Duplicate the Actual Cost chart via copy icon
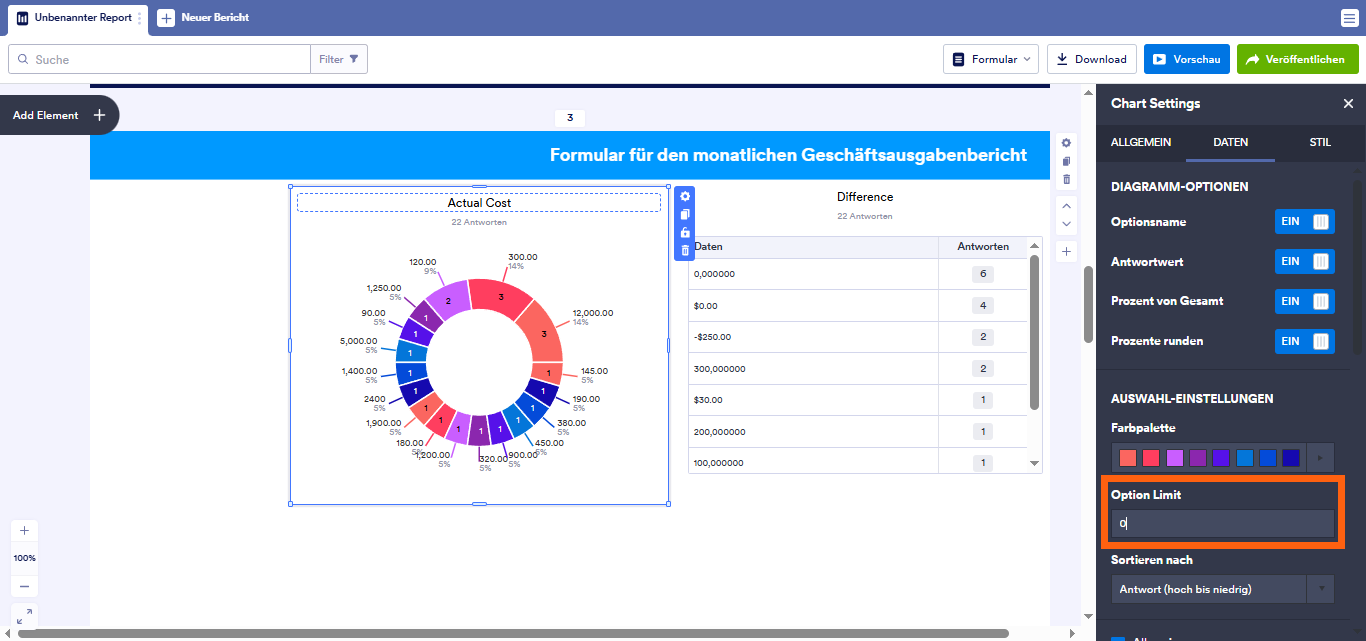This screenshot has height=641, width=1366. tap(684, 215)
